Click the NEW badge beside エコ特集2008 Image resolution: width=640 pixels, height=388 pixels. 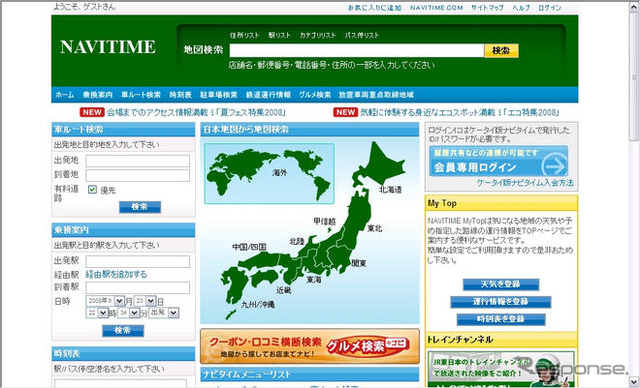pos(345,112)
